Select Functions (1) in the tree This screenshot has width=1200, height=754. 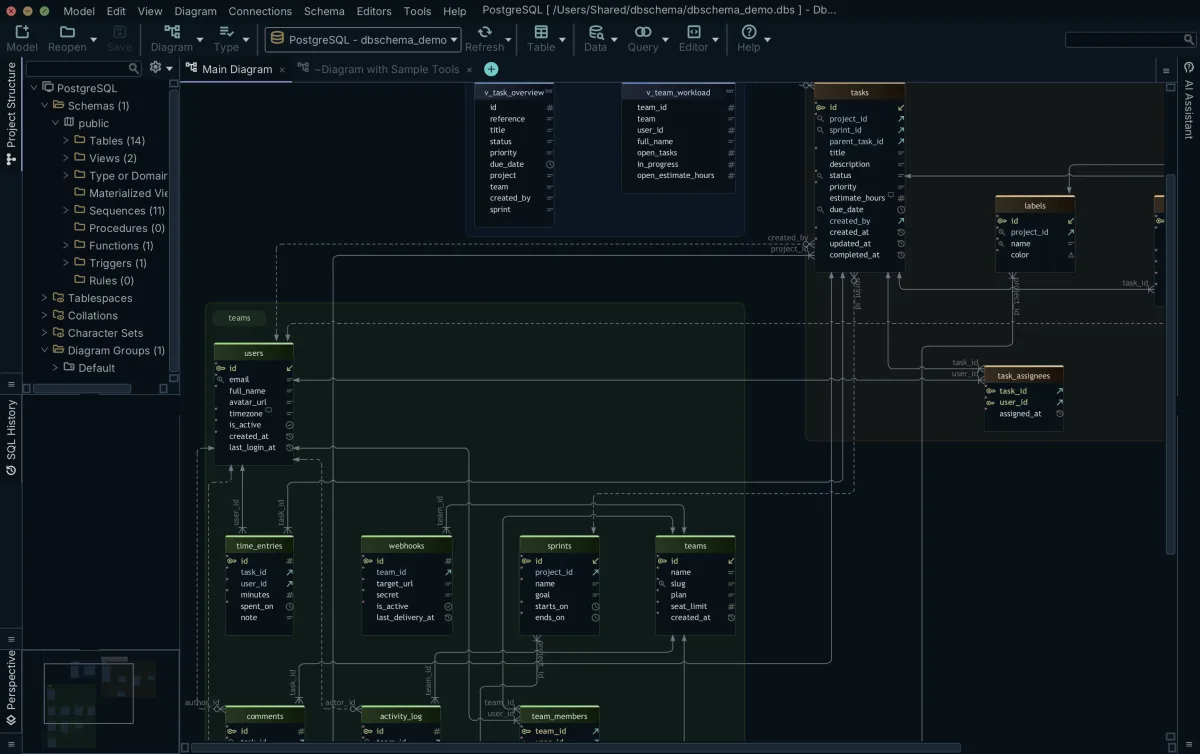121,245
